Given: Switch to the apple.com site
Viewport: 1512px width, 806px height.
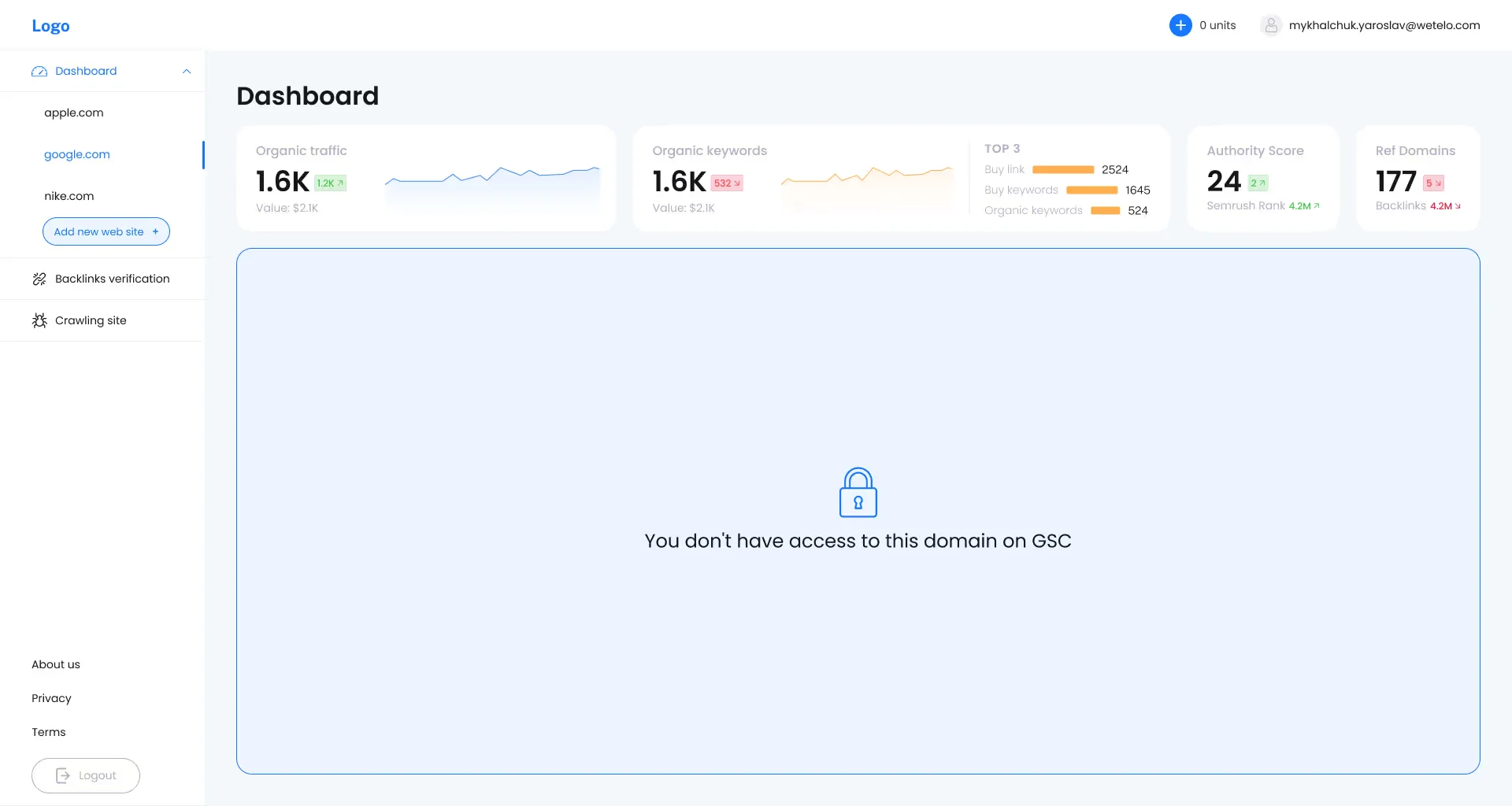Looking at the screenshot, I should pyautogui.click(x=73, y=112).
